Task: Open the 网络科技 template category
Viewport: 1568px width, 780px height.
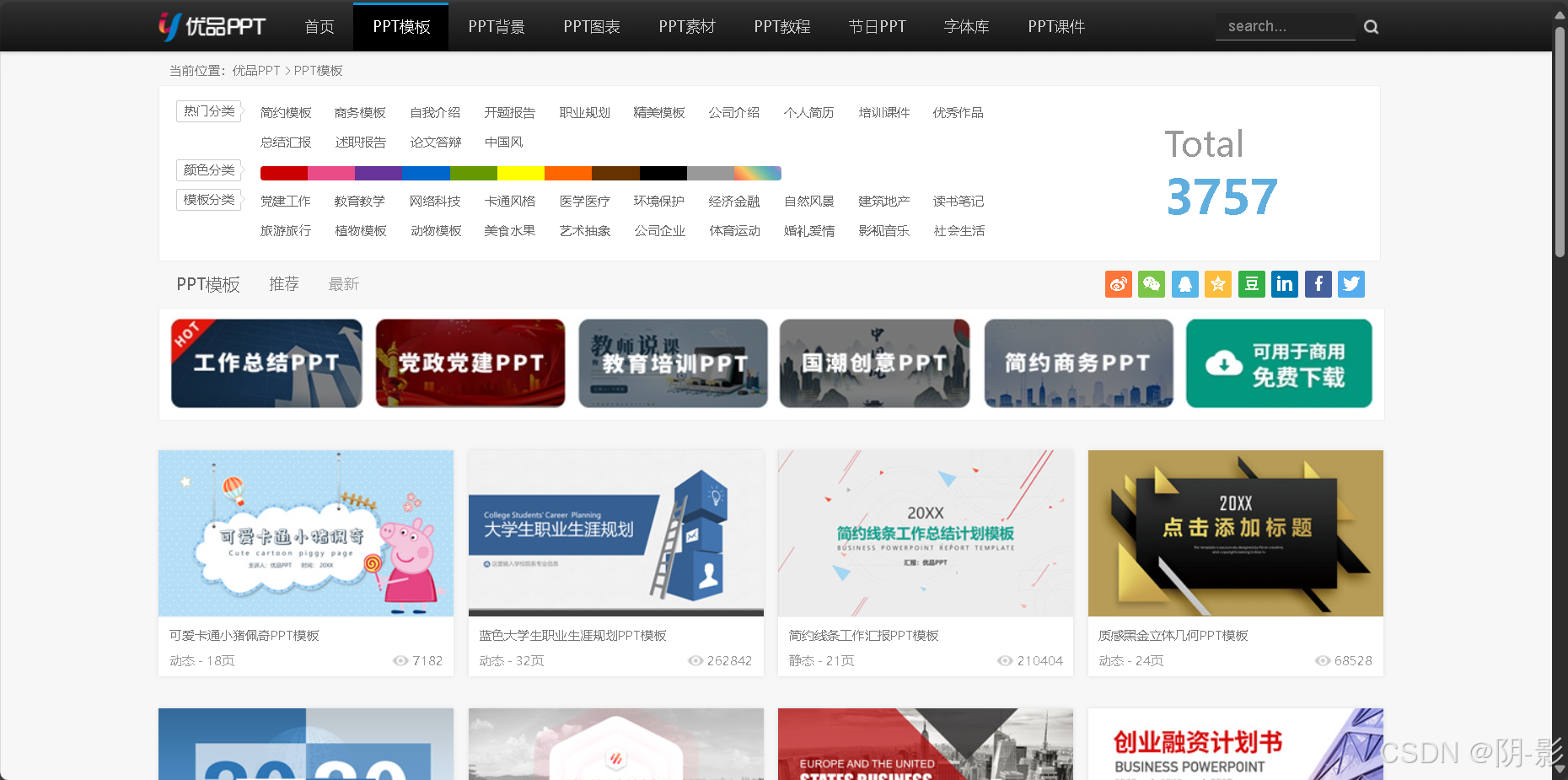Action: pos(435,202)
